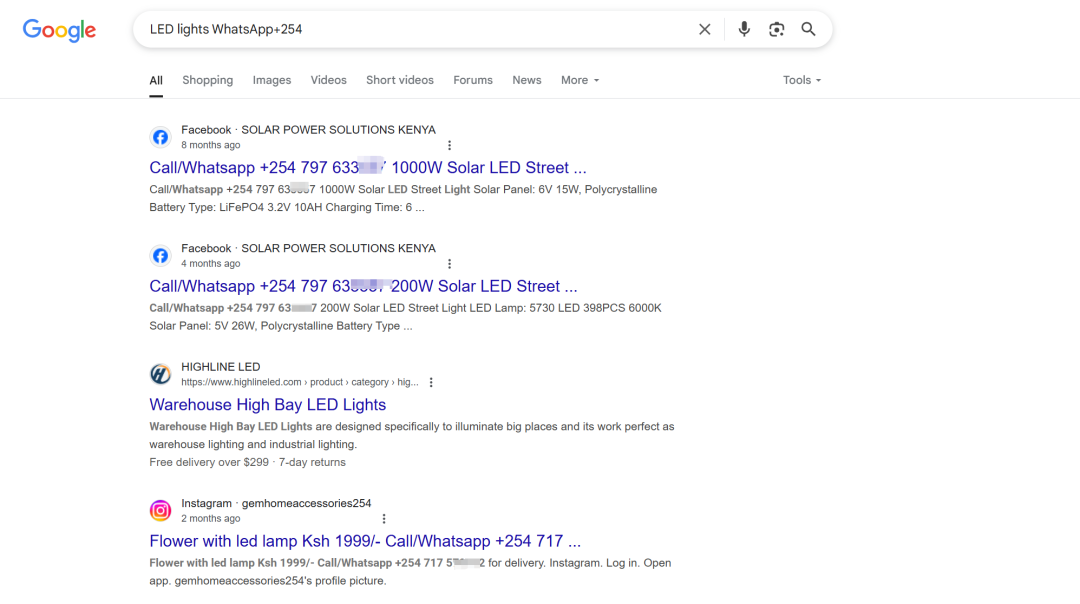Switch to the News tab

(x=527, y=81)
